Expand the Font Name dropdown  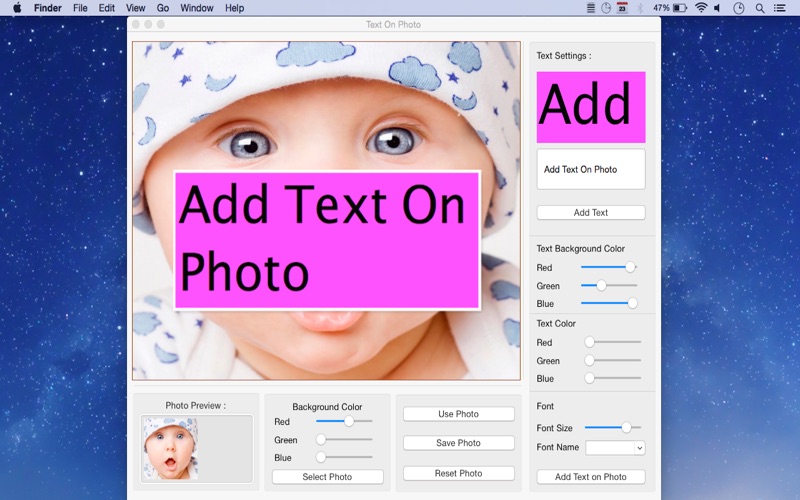point(615,448)
